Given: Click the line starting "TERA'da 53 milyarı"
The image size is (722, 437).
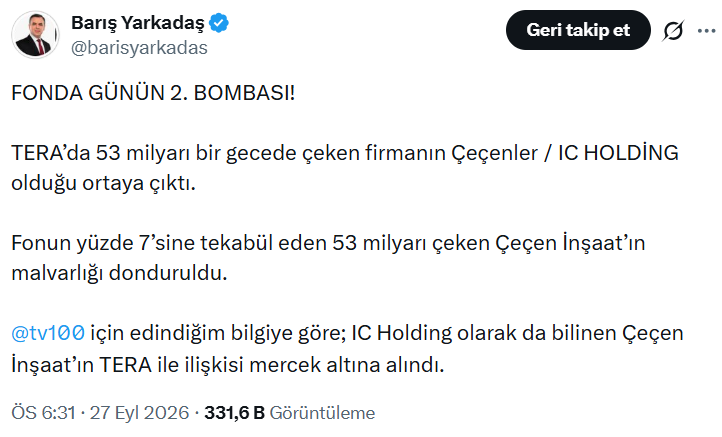Looking at the screenshot, I should 345,153.
